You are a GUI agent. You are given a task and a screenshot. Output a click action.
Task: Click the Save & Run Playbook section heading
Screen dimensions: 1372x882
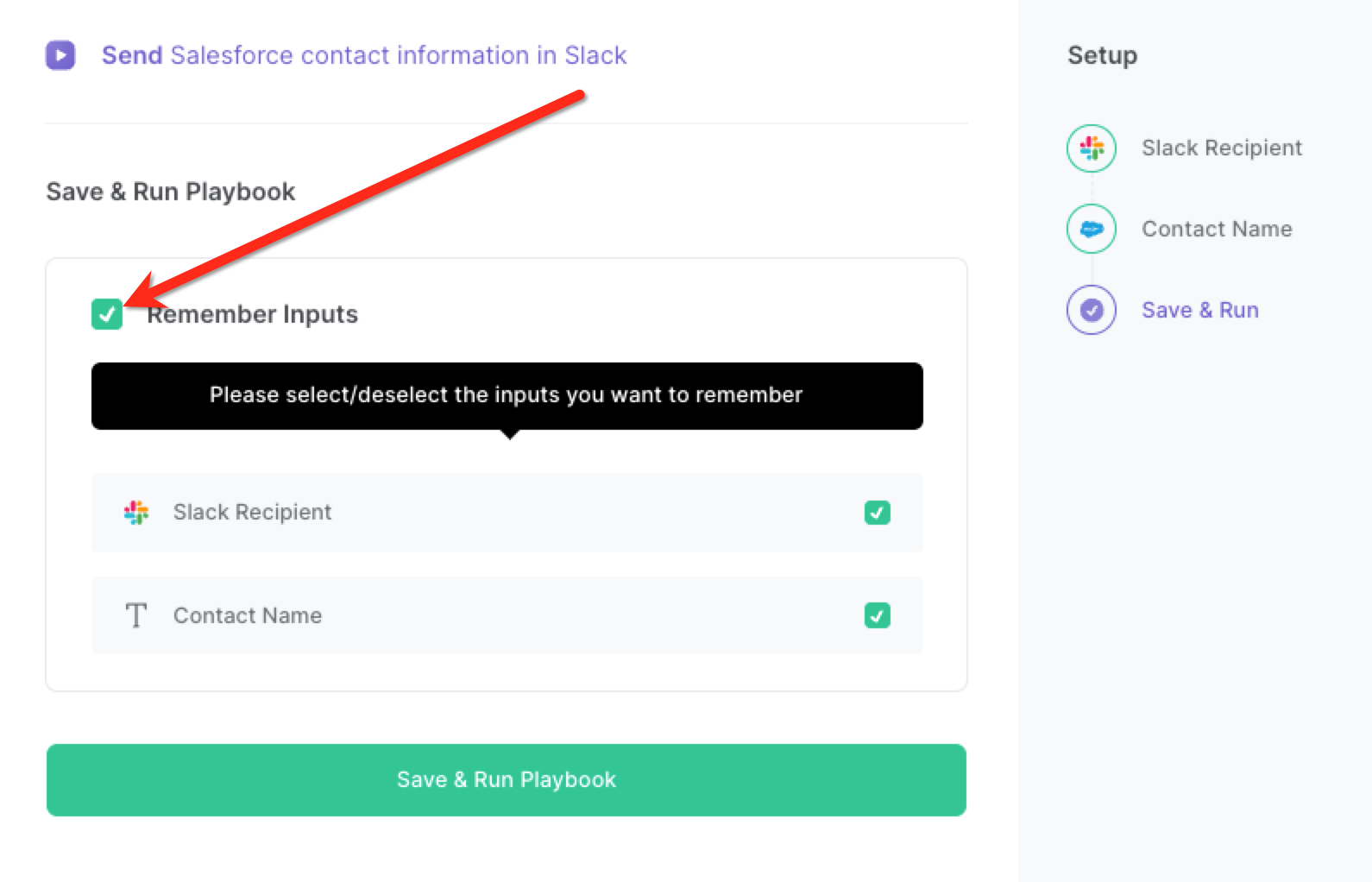click(171, 192)
